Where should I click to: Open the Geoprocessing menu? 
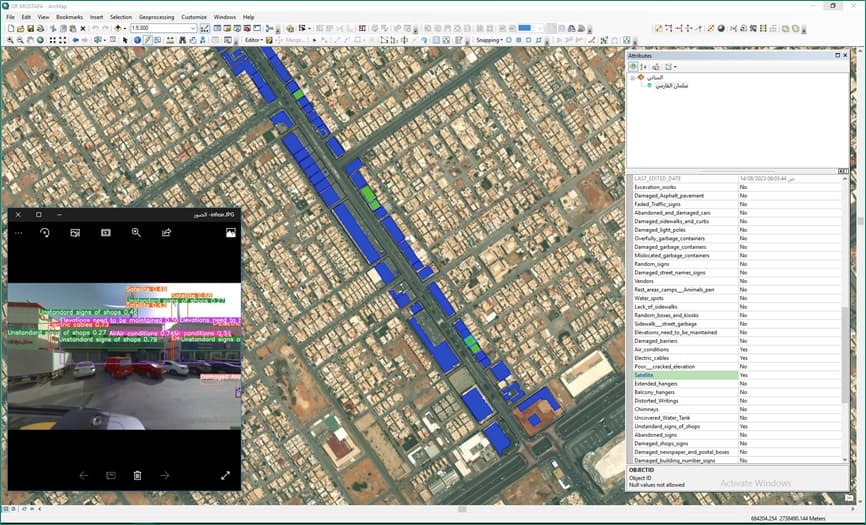(156, 17)
